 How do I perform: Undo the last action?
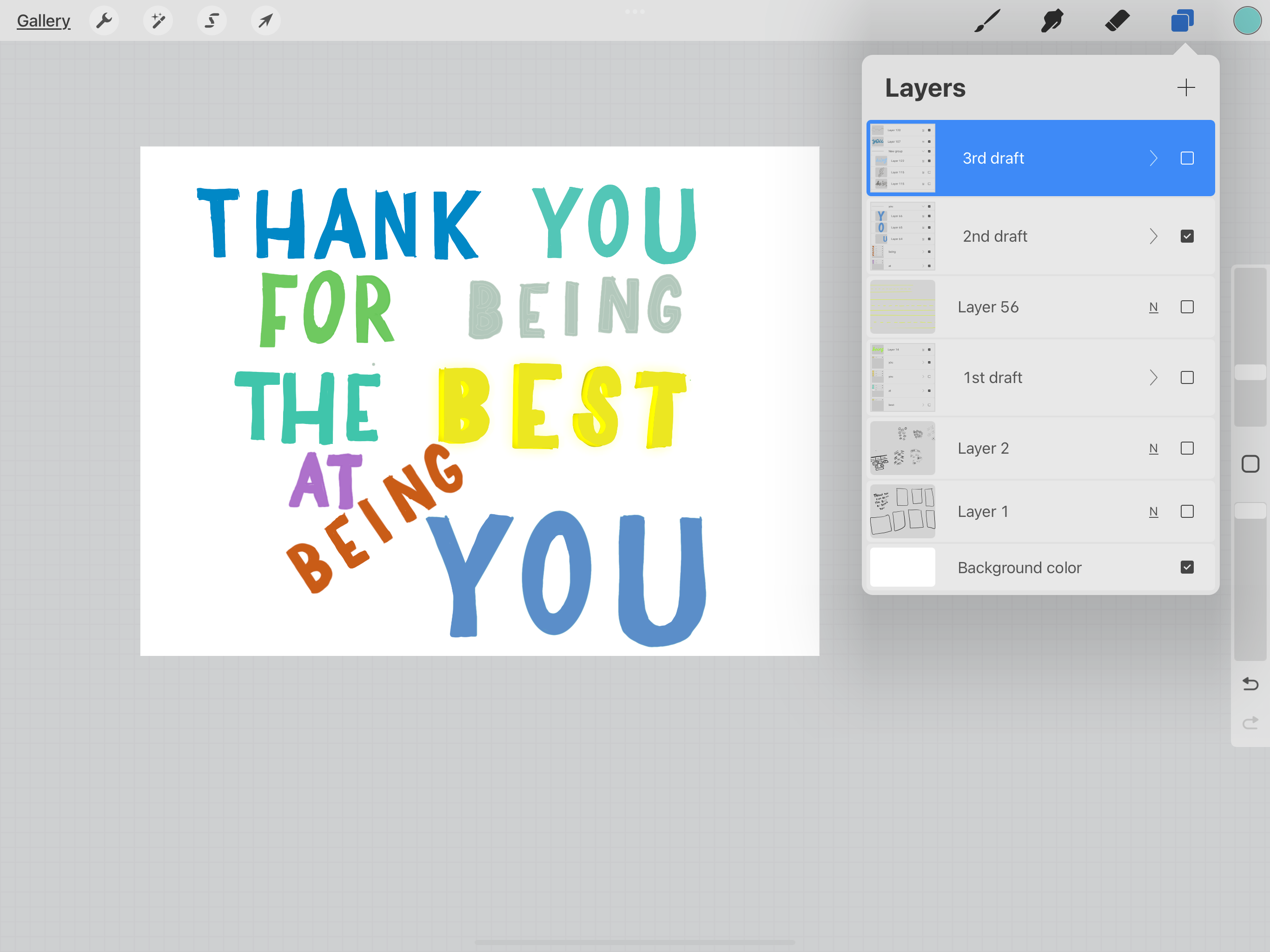[1250, 684]
